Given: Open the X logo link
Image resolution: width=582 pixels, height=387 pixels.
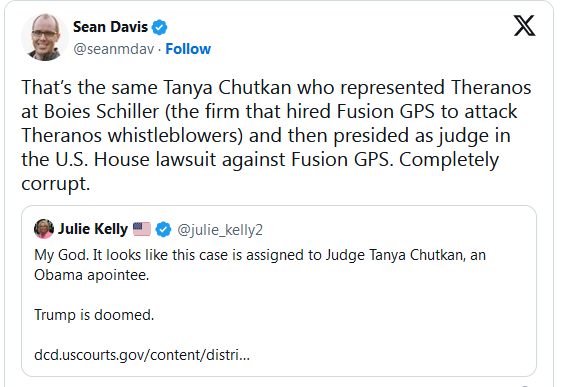Looking at the screenshot, I should click(x=524, y=26).
